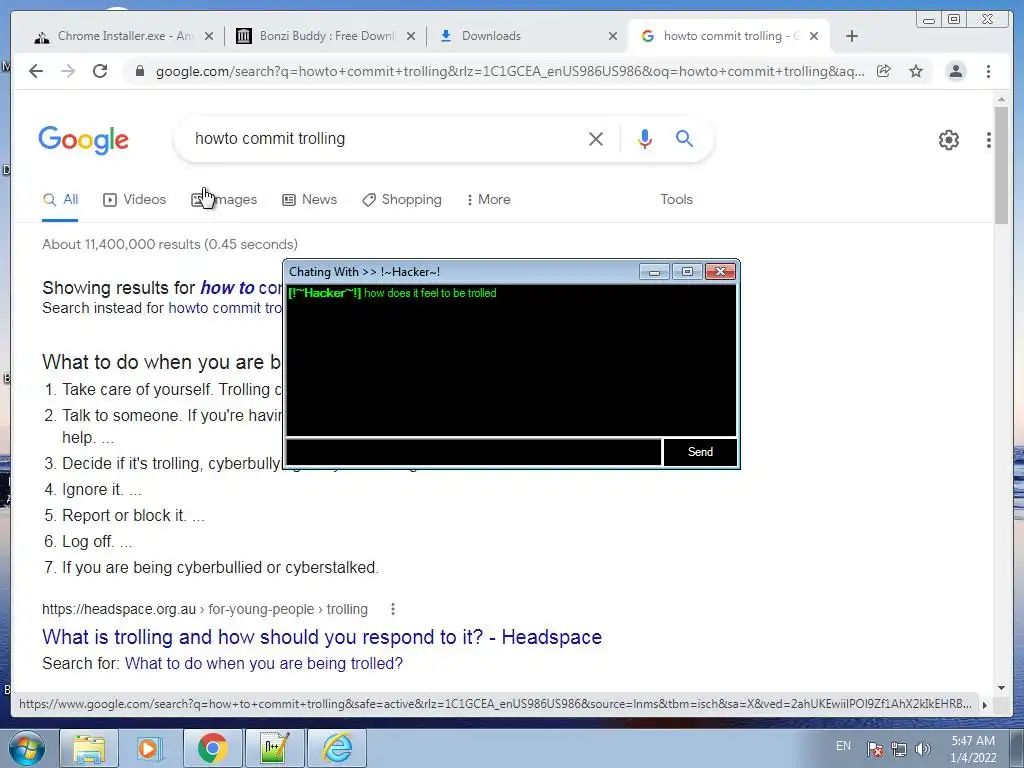Open the Chrome profile avatar

pos(955,71)
